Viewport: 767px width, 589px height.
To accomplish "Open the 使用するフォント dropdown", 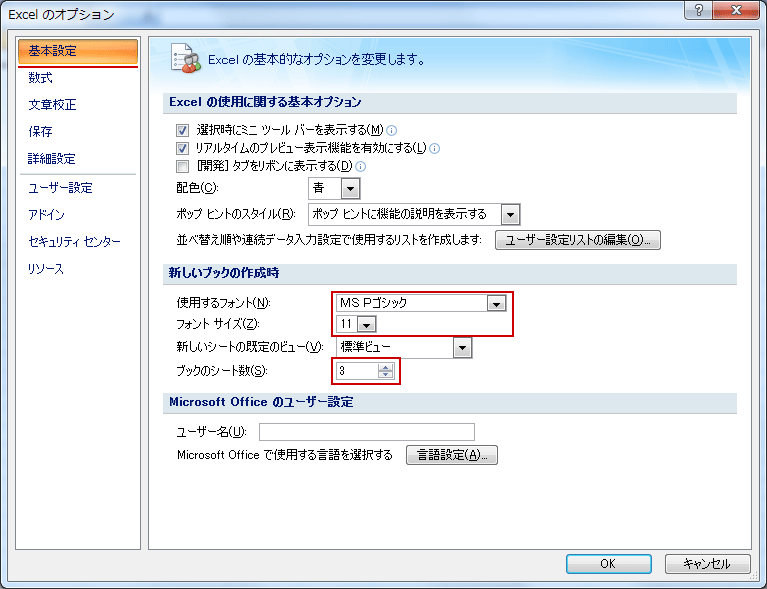I will pos(496,304).
